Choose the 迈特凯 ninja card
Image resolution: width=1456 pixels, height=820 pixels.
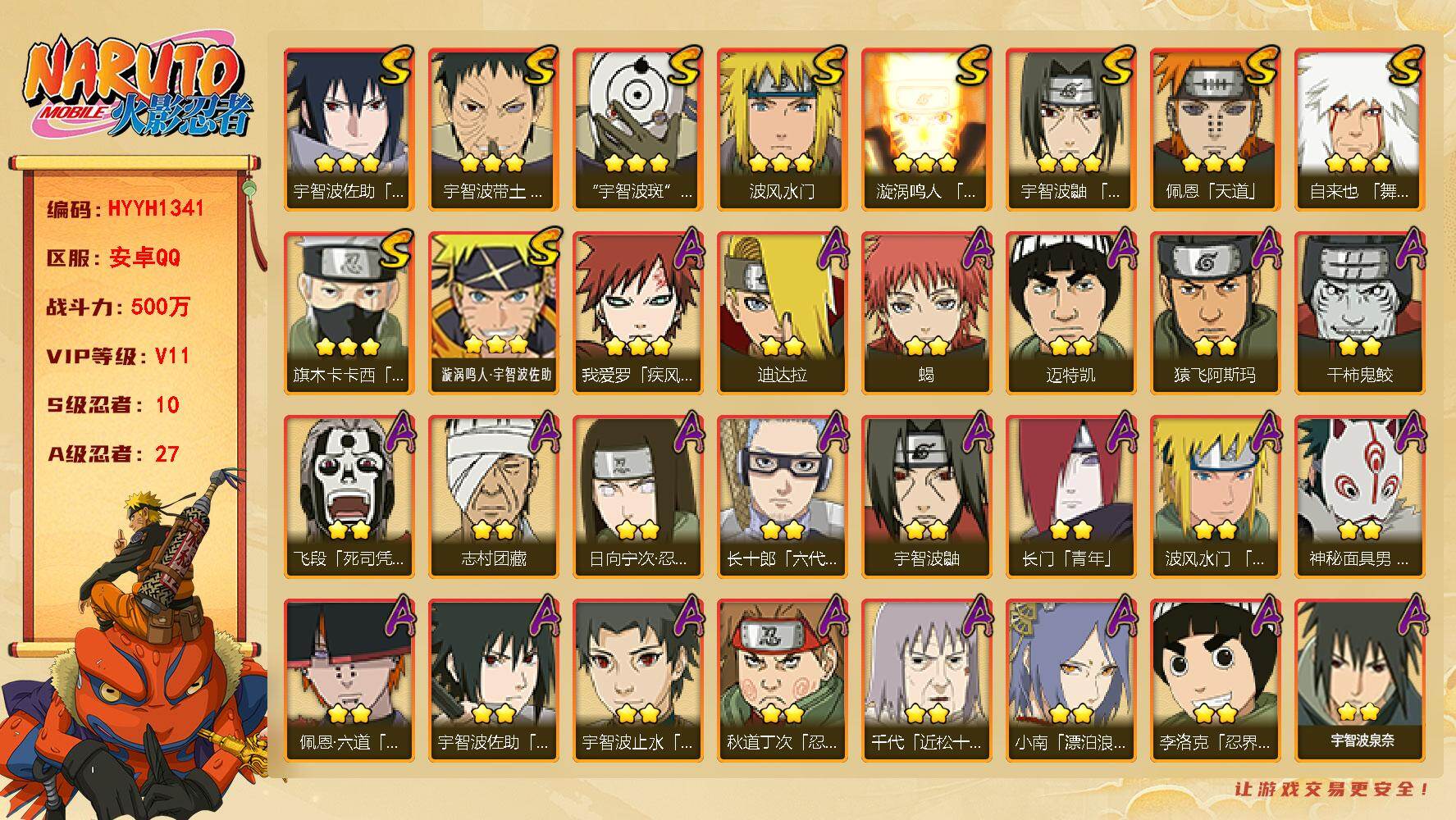(1070, 313)
